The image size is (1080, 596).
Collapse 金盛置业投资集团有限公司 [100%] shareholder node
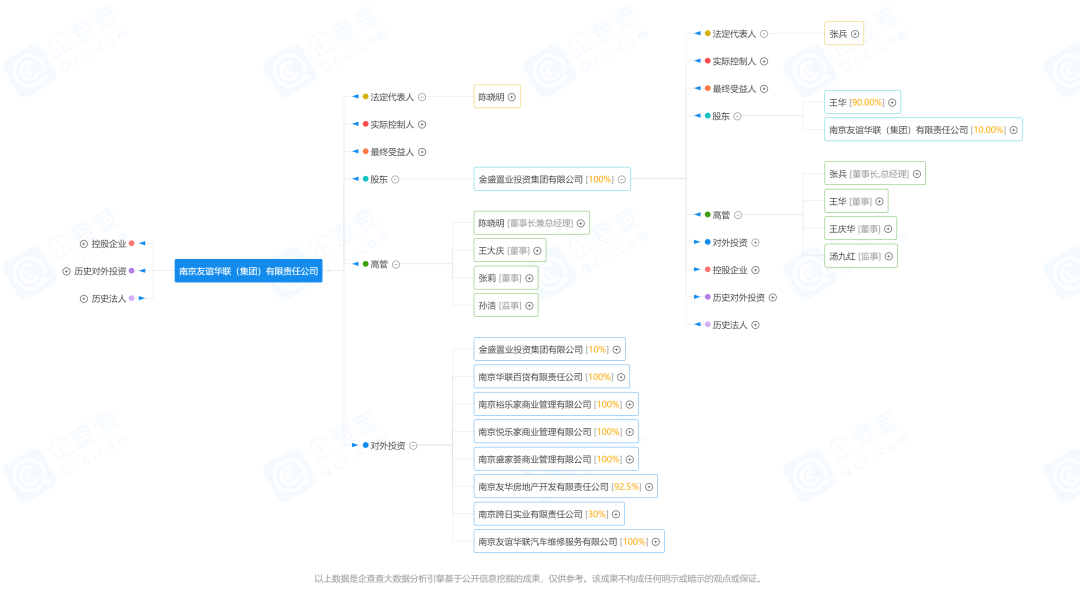tap(621, 179)
